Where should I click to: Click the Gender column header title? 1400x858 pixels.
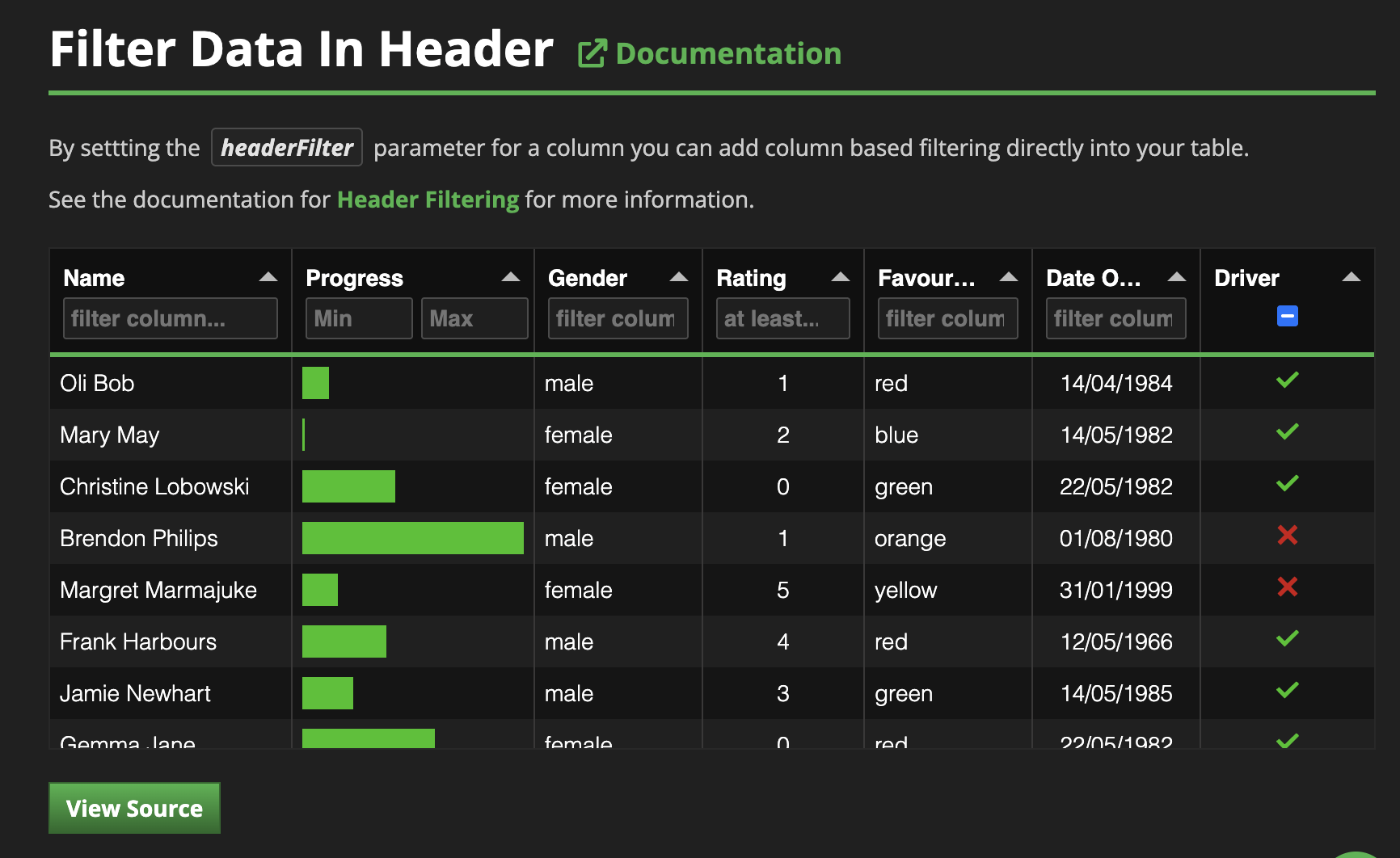[588, 278]
